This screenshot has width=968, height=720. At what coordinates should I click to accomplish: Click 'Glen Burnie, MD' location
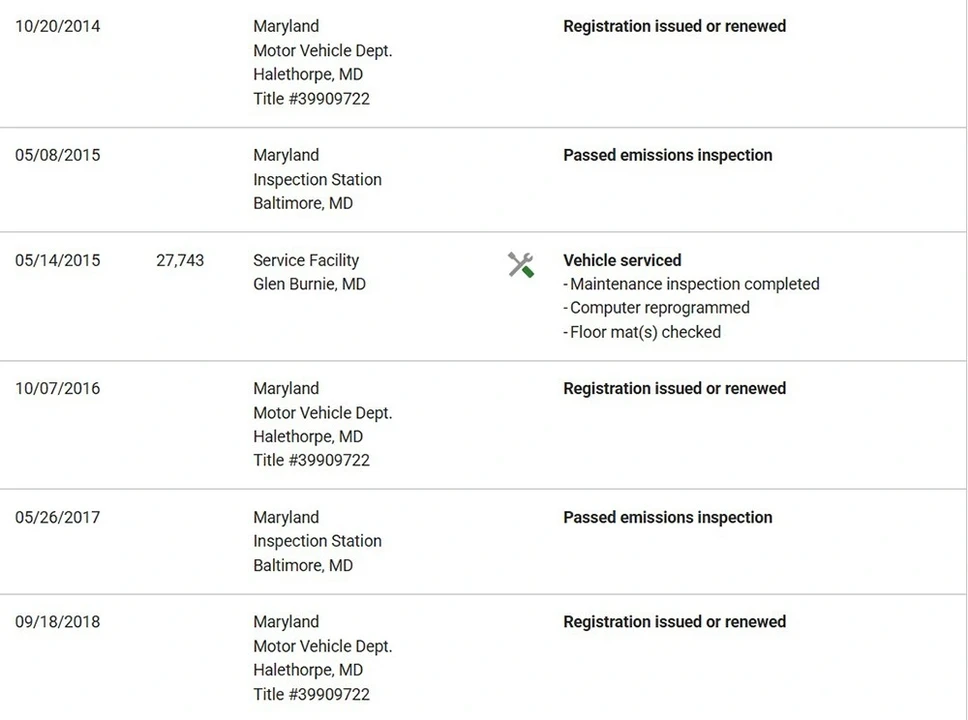tap(309, 285)
